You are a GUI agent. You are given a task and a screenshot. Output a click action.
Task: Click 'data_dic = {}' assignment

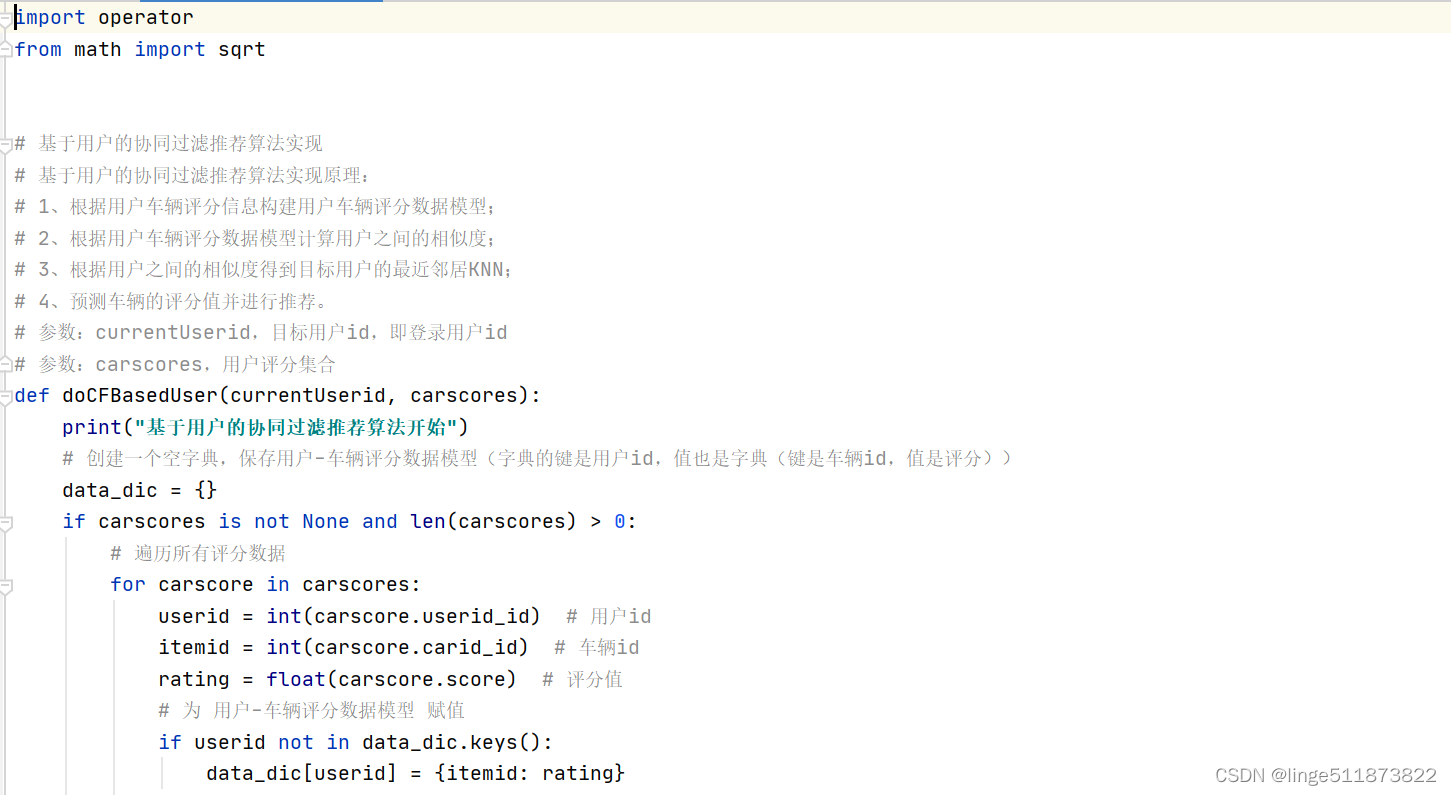pos(140,491)
